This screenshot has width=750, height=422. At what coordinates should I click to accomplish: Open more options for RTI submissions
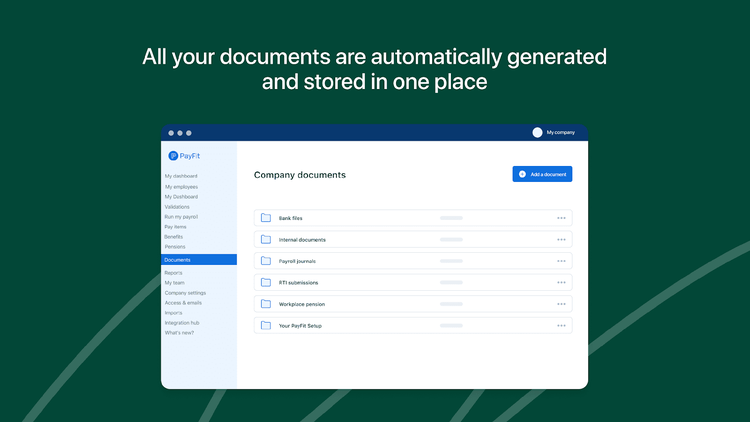tap(561, 283)
